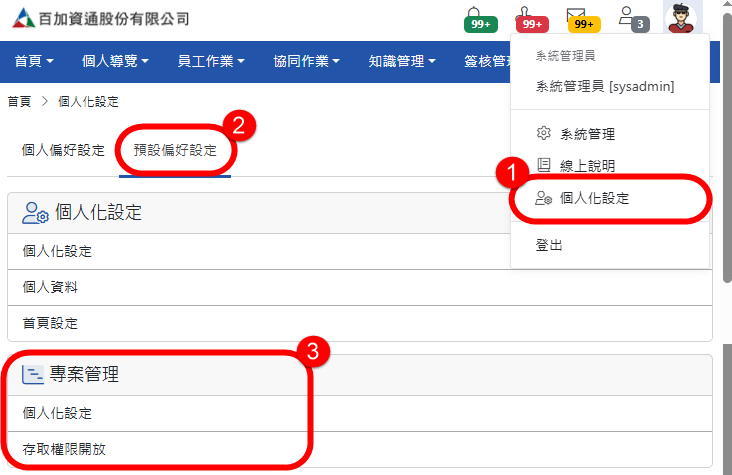Image resolution: width=732 pixels, height=475 pixels.
Task: Open the mail envelope icon
Action: pyautogui.click(x=577, y=17)
